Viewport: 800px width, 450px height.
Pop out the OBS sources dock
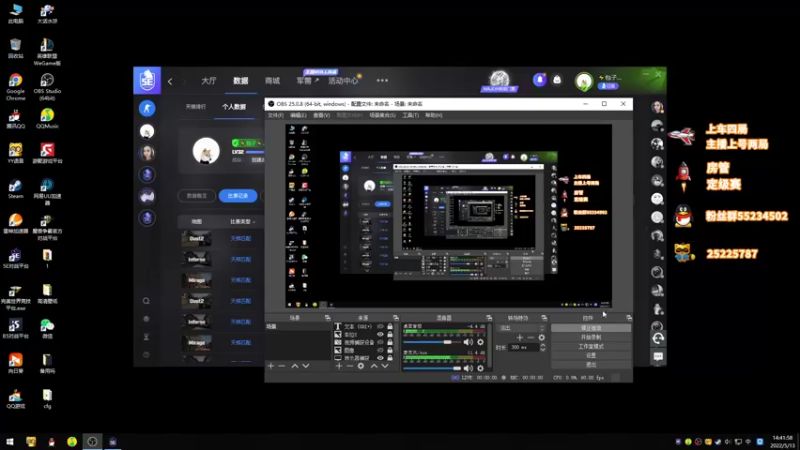tap(395, 318)
